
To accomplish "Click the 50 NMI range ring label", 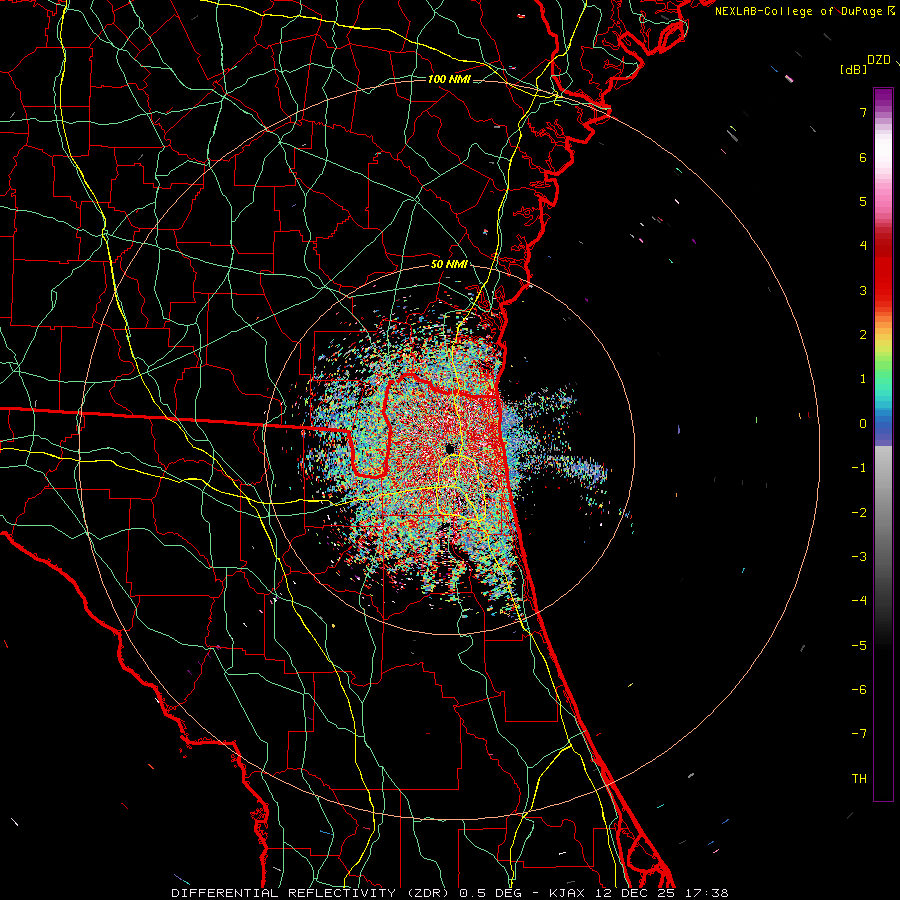I will 449,265.
